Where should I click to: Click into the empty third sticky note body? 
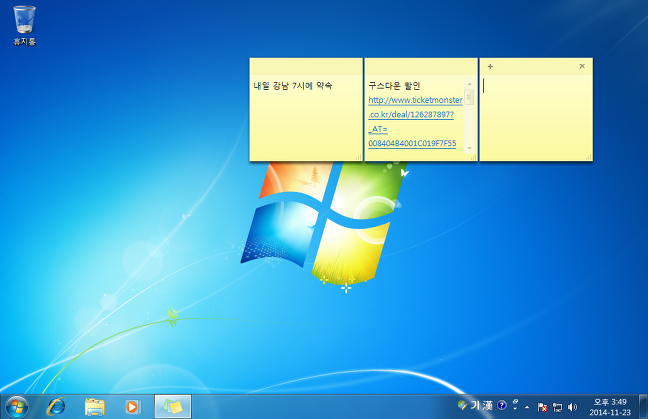(536, 118)
